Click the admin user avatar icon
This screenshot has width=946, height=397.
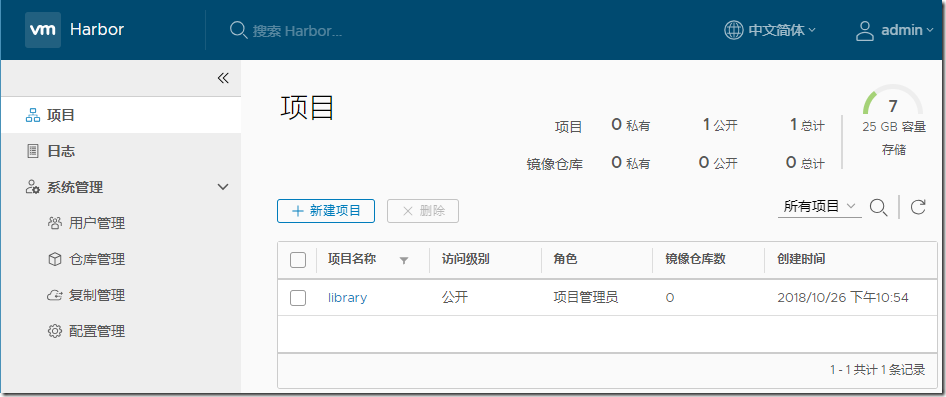[865, 31]
